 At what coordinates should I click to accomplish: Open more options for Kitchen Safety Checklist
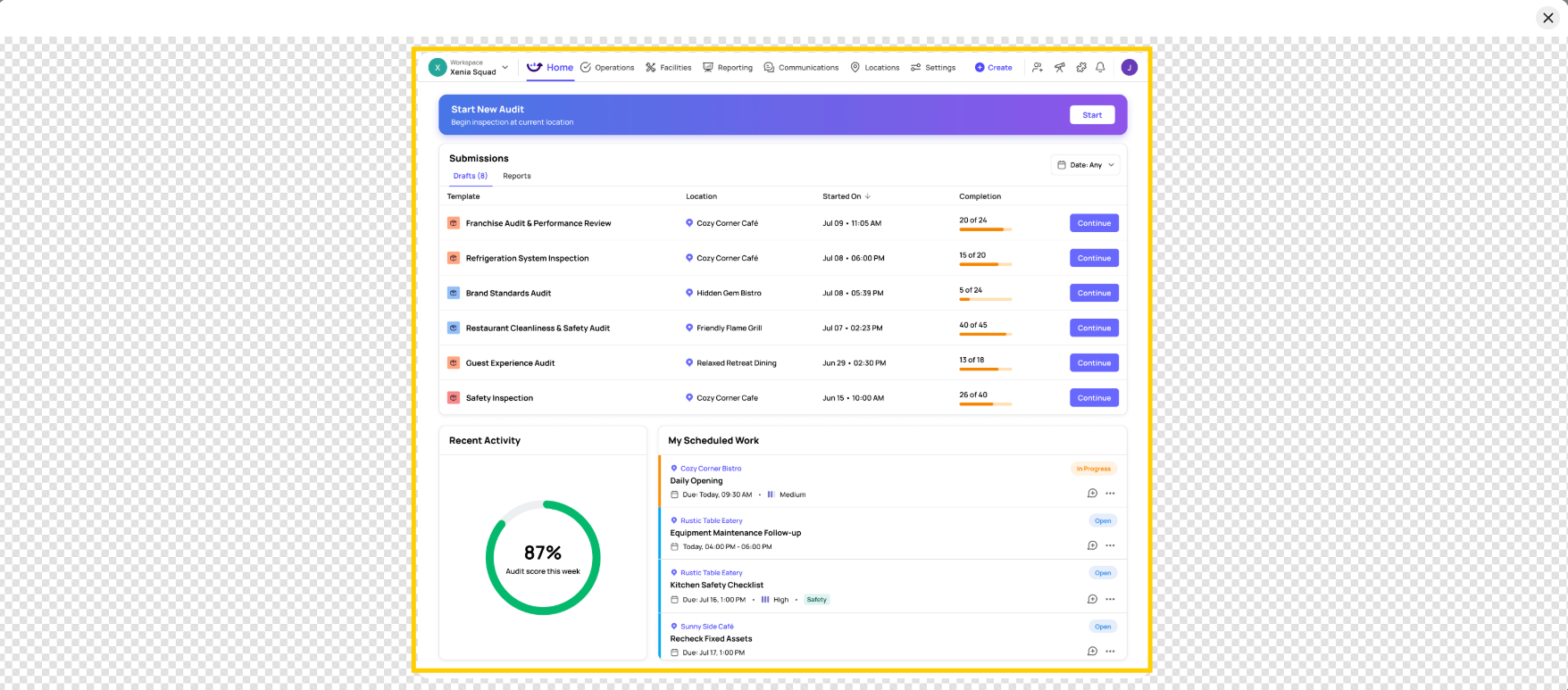(1110, 599)
